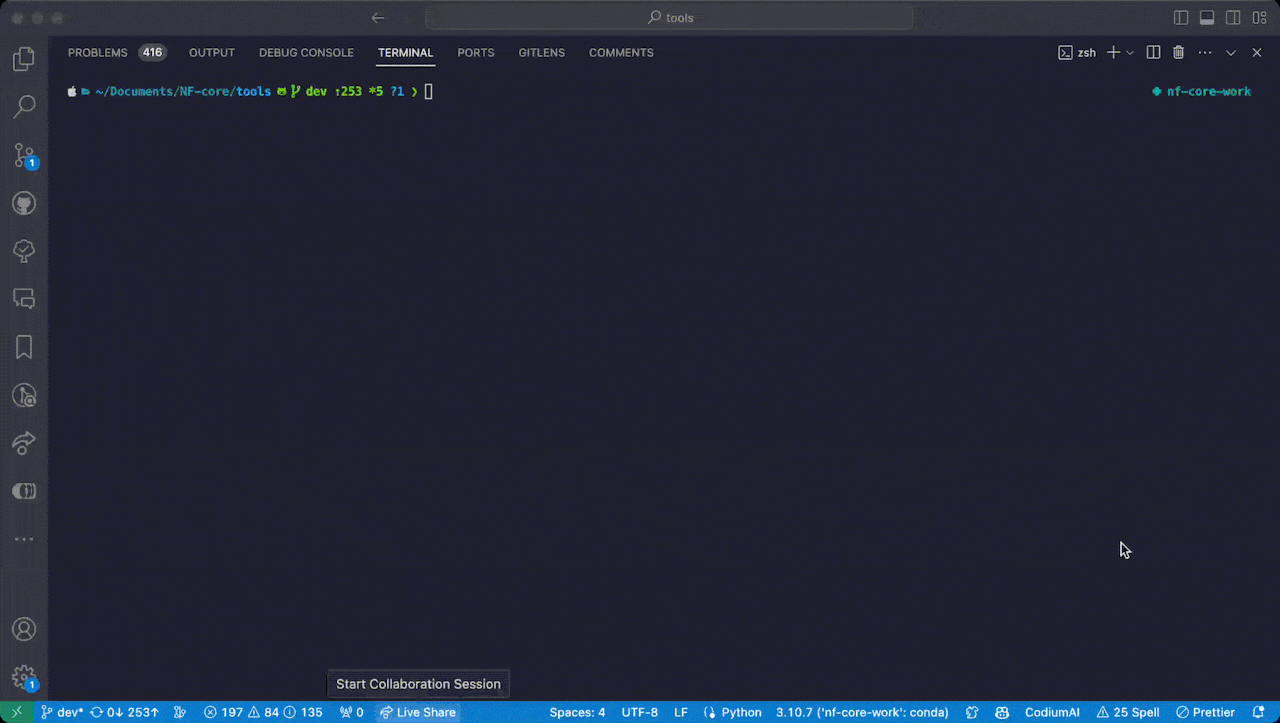The height and width of the screenshot is (723, 1280).
Task: Open the Manage gear settings menu
Action: (24, 677)
